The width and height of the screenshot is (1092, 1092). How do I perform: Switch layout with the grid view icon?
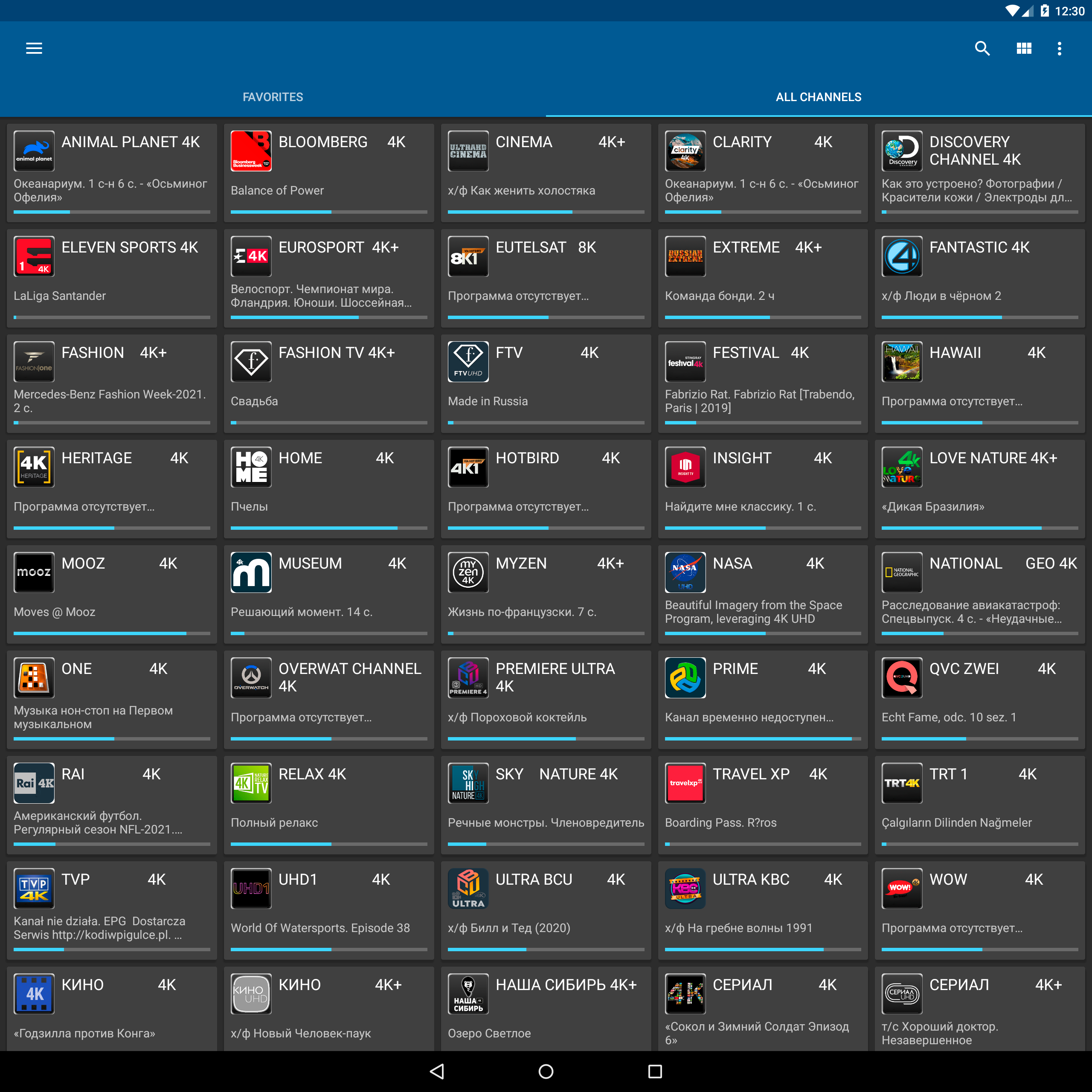click(1024, 49)
